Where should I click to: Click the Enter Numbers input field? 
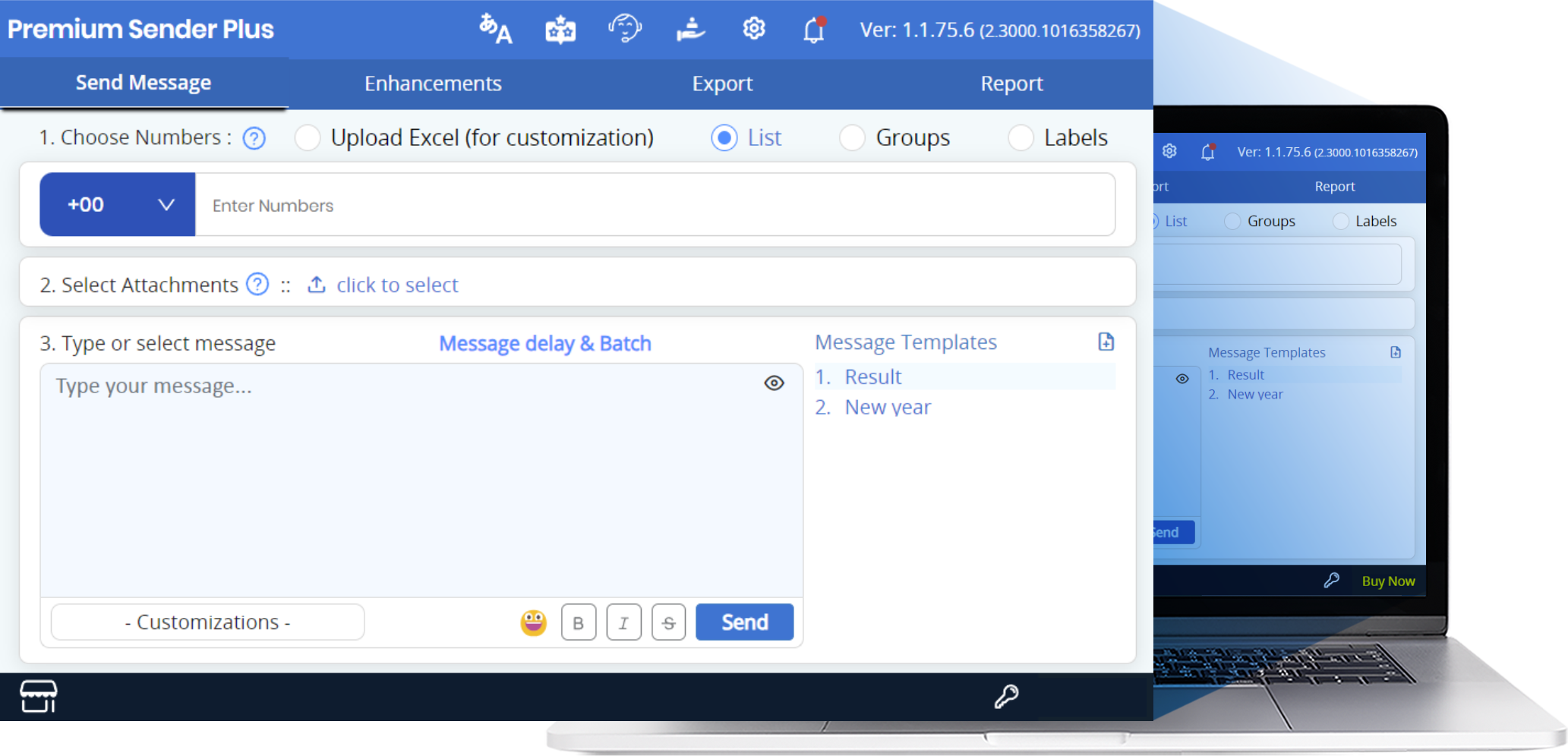coord(653,206)
